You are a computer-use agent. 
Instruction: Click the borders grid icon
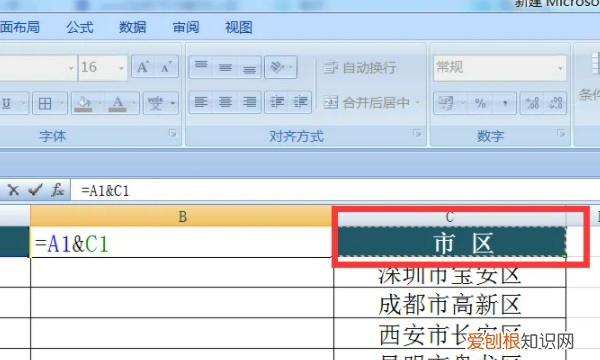45,103
